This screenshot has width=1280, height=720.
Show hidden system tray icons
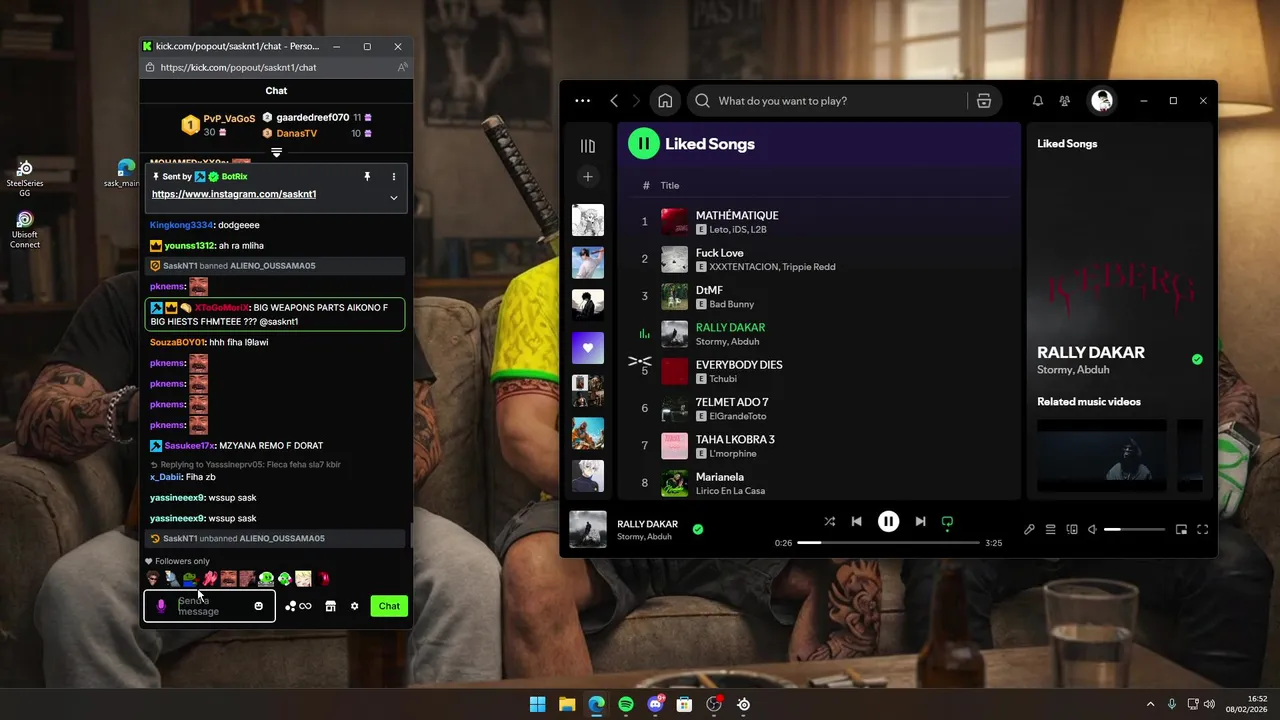click(1150, 704)
